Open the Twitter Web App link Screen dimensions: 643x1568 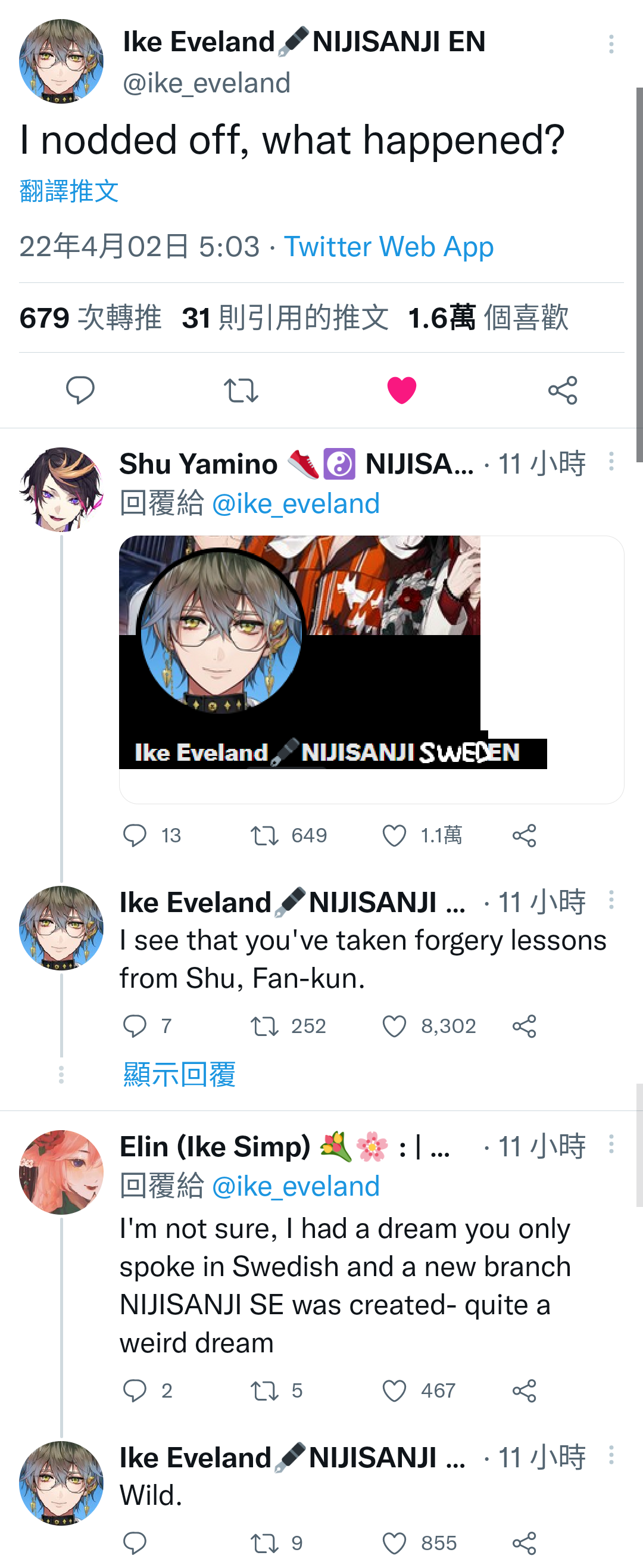pyautogui.click(x=389, y=247)
